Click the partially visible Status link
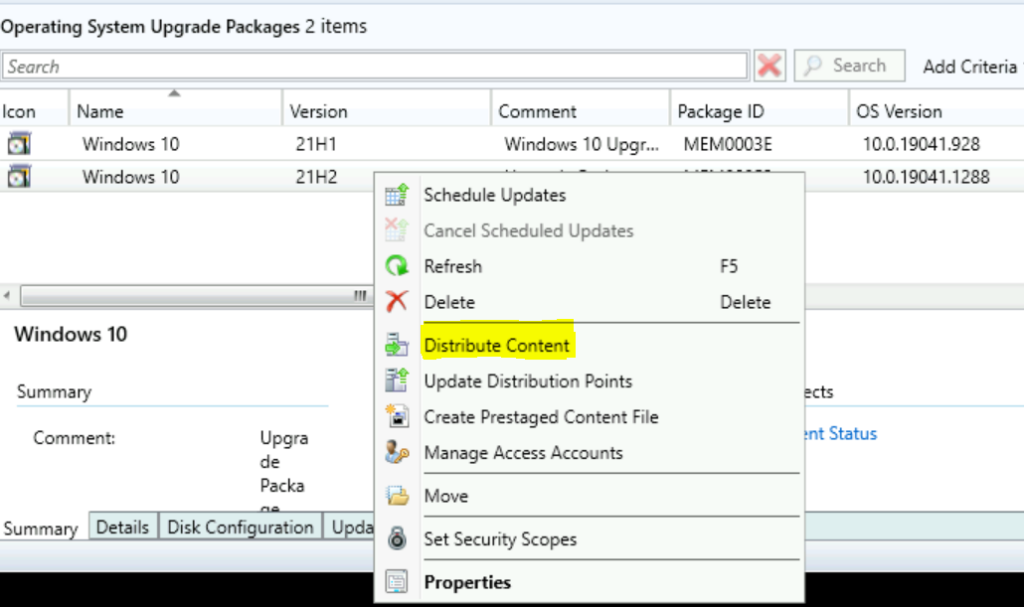This screenshot has height=607, width=1024. (x=841, y=433)
